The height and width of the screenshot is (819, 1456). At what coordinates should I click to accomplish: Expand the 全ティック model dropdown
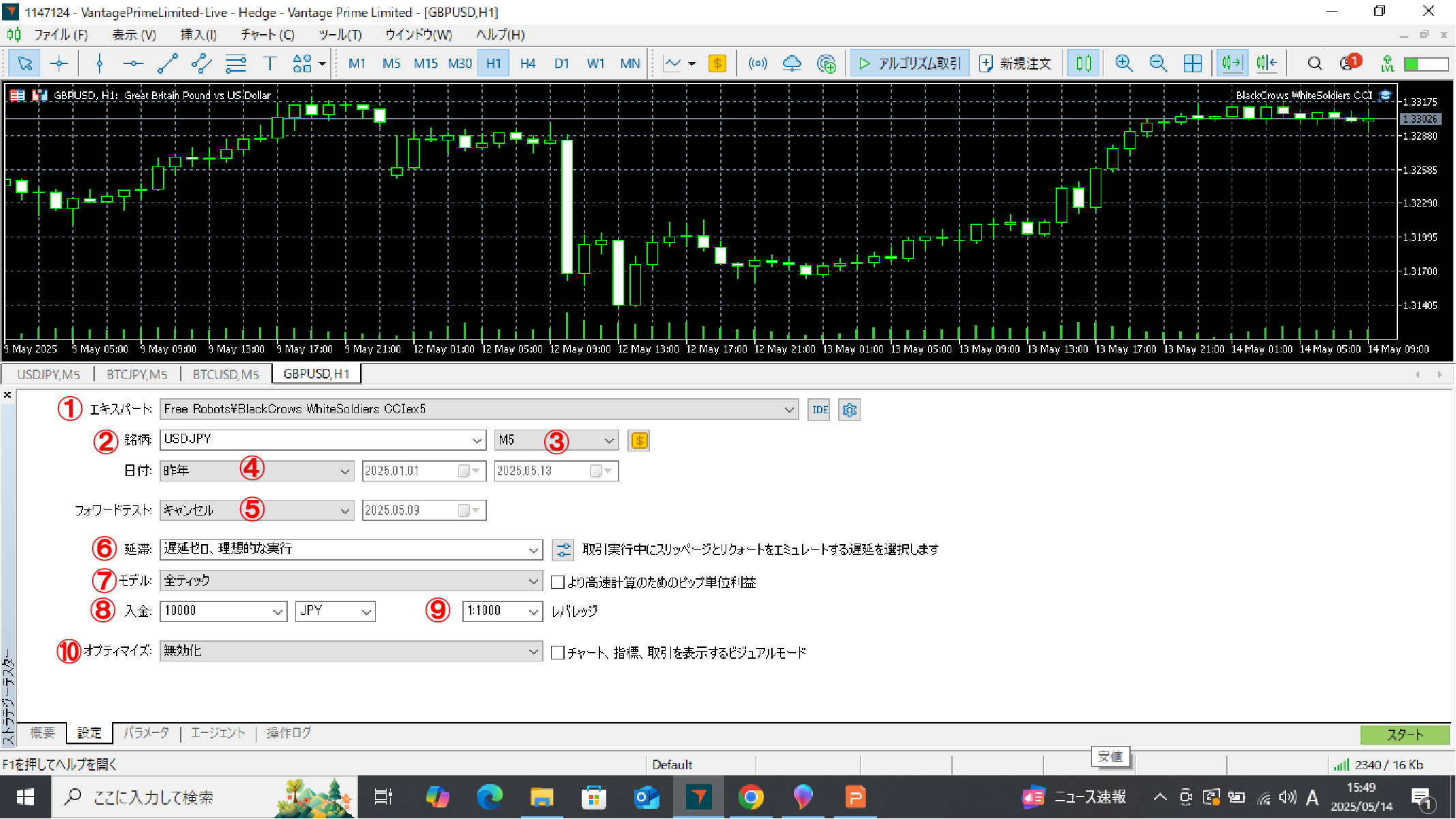click(533, 581)
